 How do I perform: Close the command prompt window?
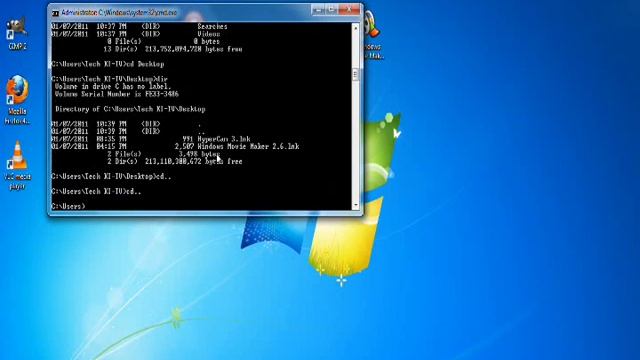coord(349,9)
